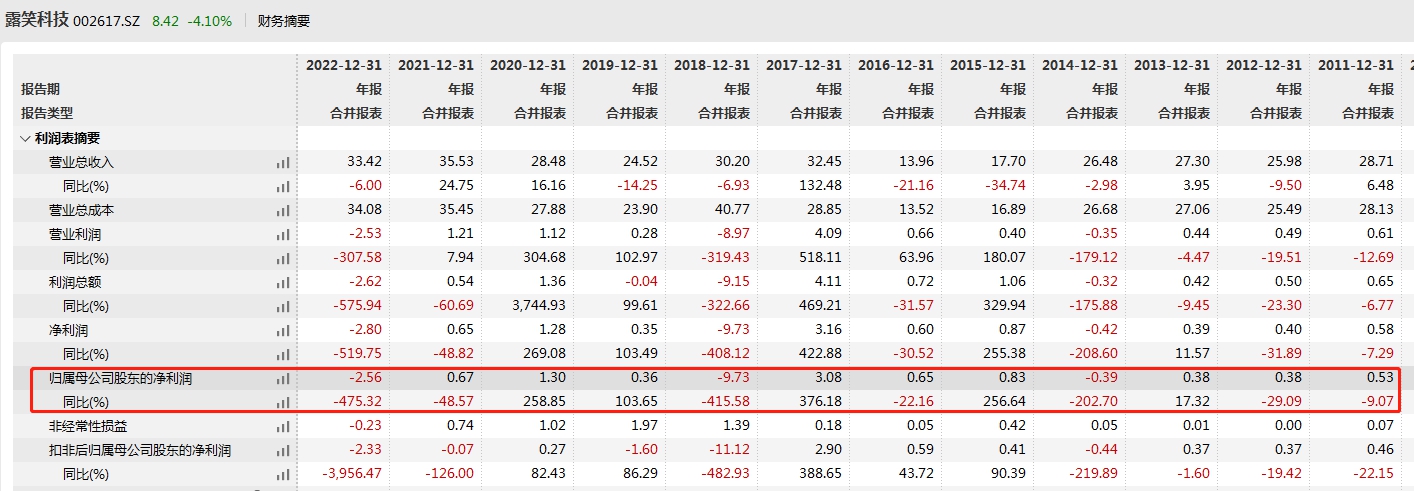
Task: Select the 财务摘要 tab
Action: 284,20
